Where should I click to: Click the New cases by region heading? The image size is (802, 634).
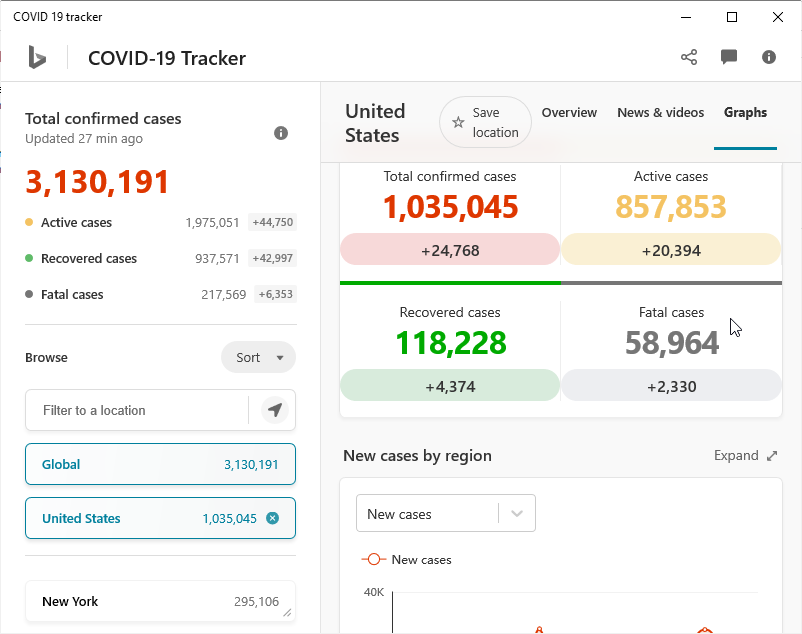417,456
